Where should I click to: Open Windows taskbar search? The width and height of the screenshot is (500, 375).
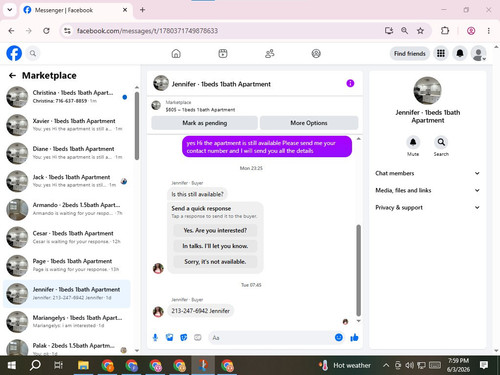point(35,365)
